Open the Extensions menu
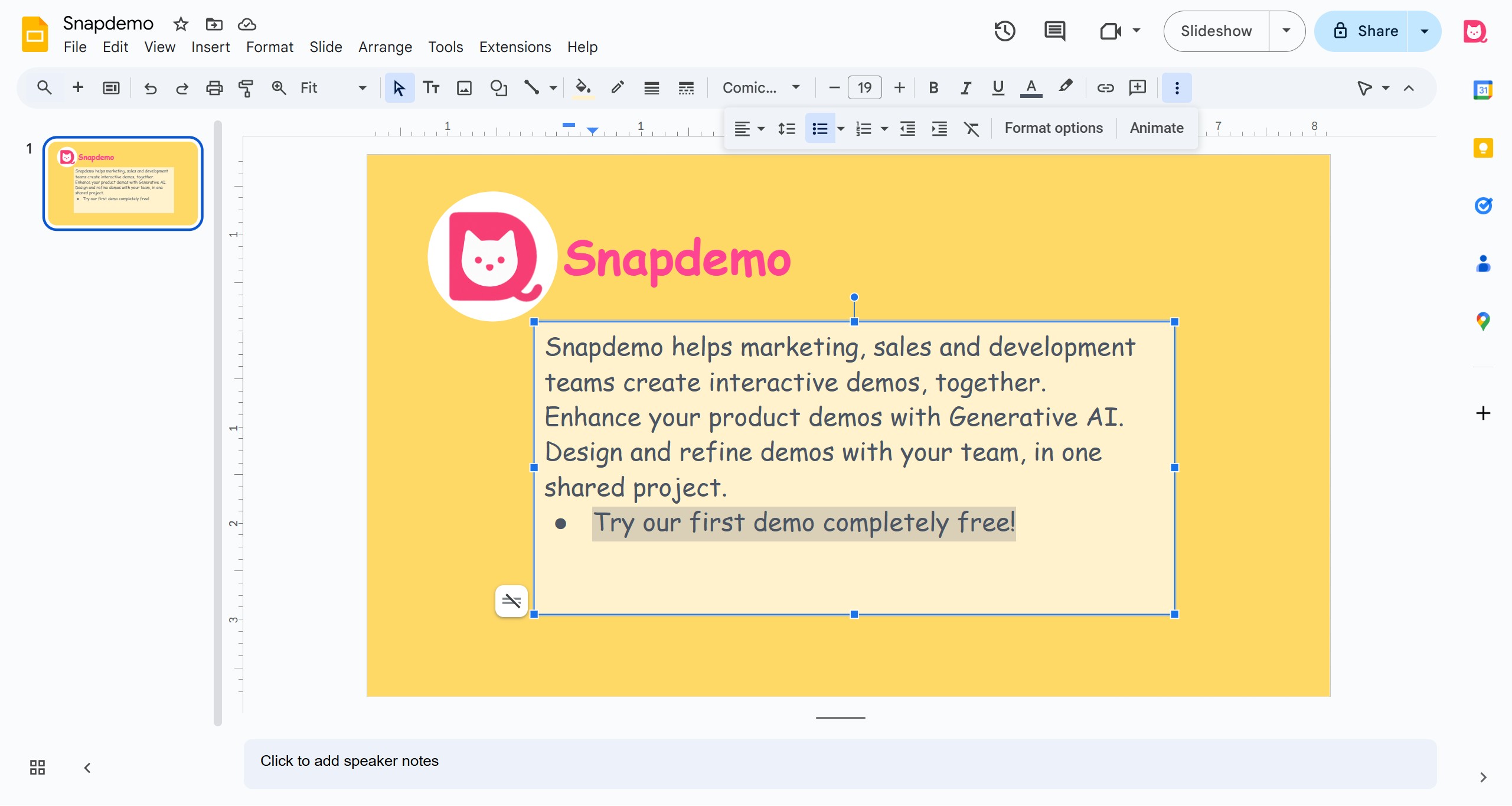The image size is (1512, 806). [515, 47]
